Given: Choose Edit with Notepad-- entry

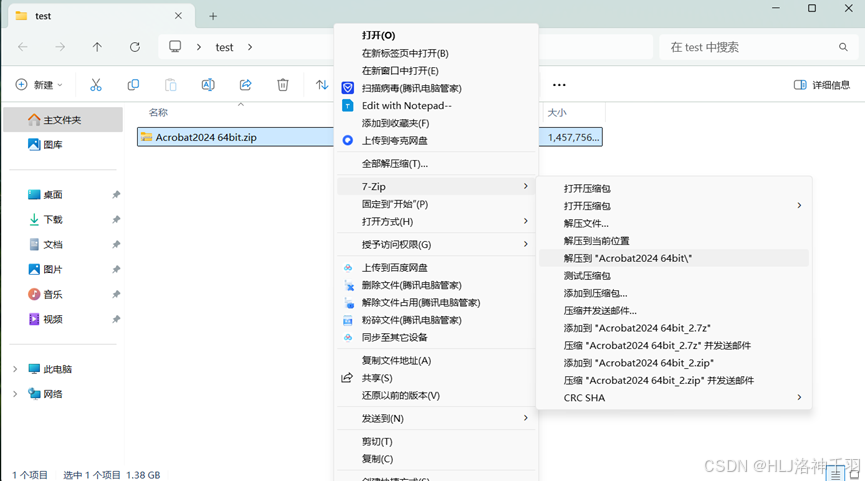Looking at the screenshot, I should (x=437, y=105).
